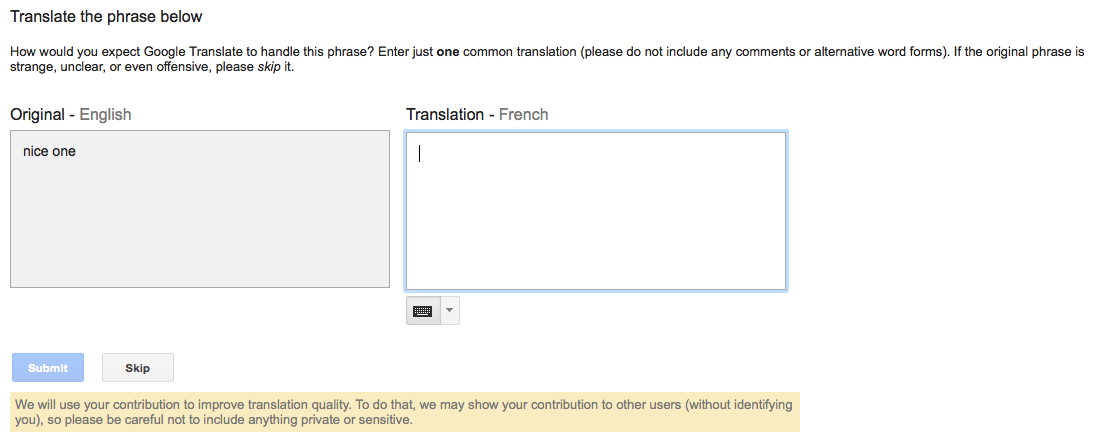Place cursor at blinking caret in translation box
The image size is (1093, 444).
420,153
